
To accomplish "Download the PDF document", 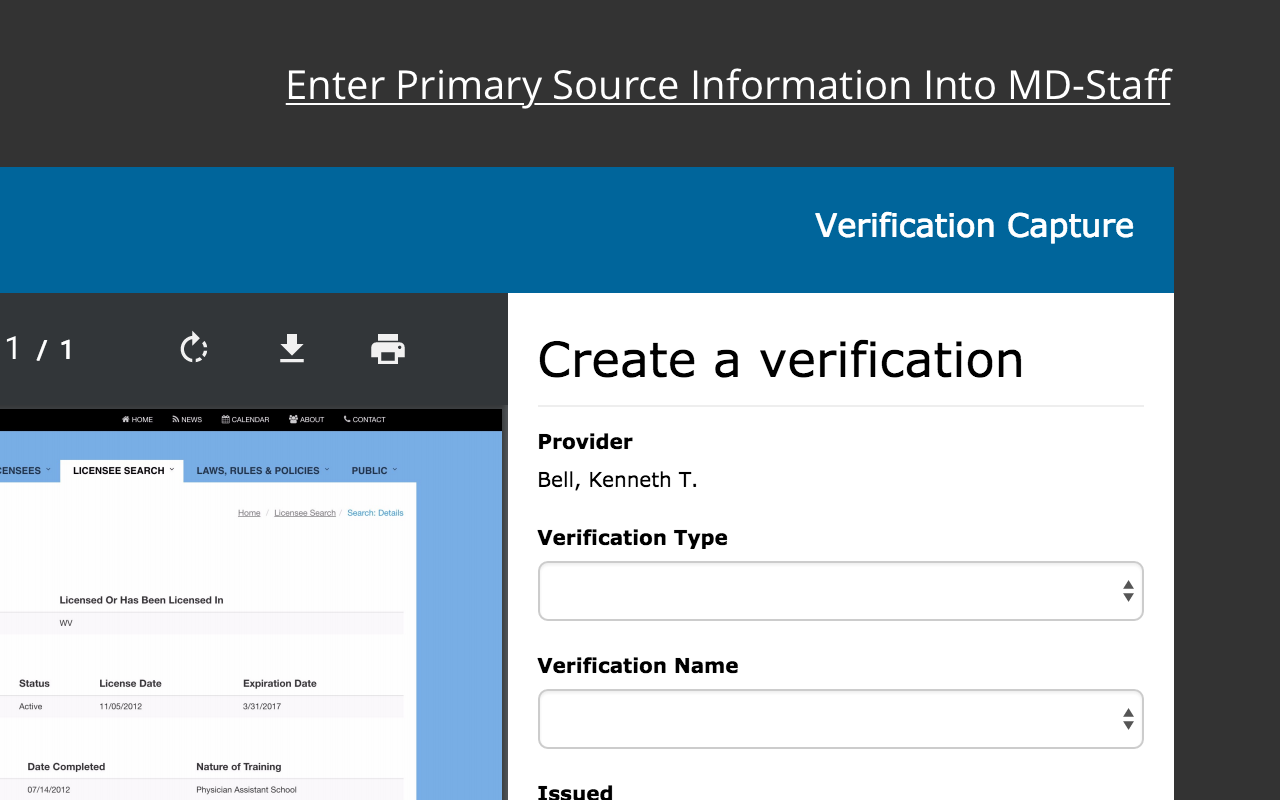I will tap(292, 348).
